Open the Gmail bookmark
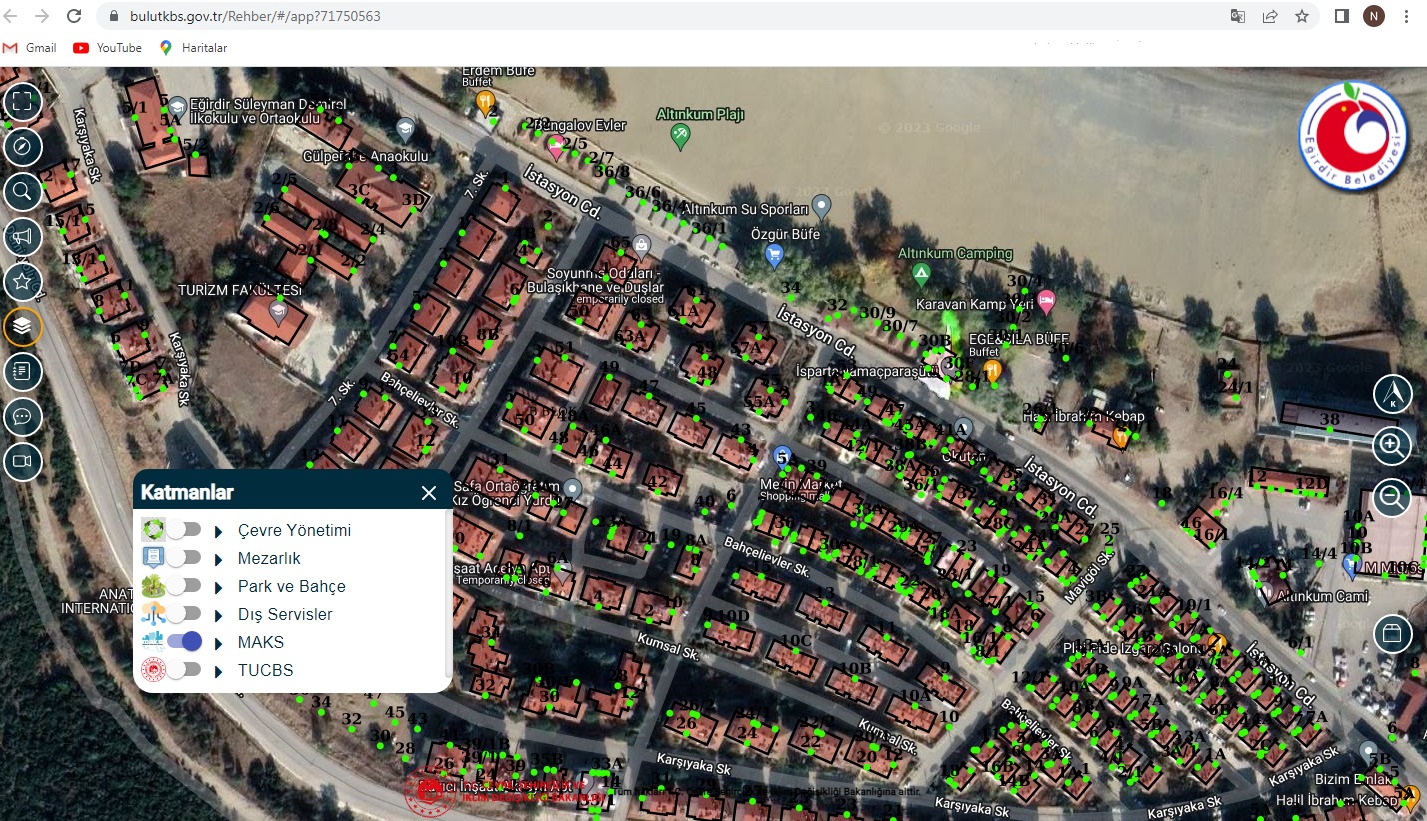Image resolution: width=1427 pixels, height=821 pixels. (30, 48)
